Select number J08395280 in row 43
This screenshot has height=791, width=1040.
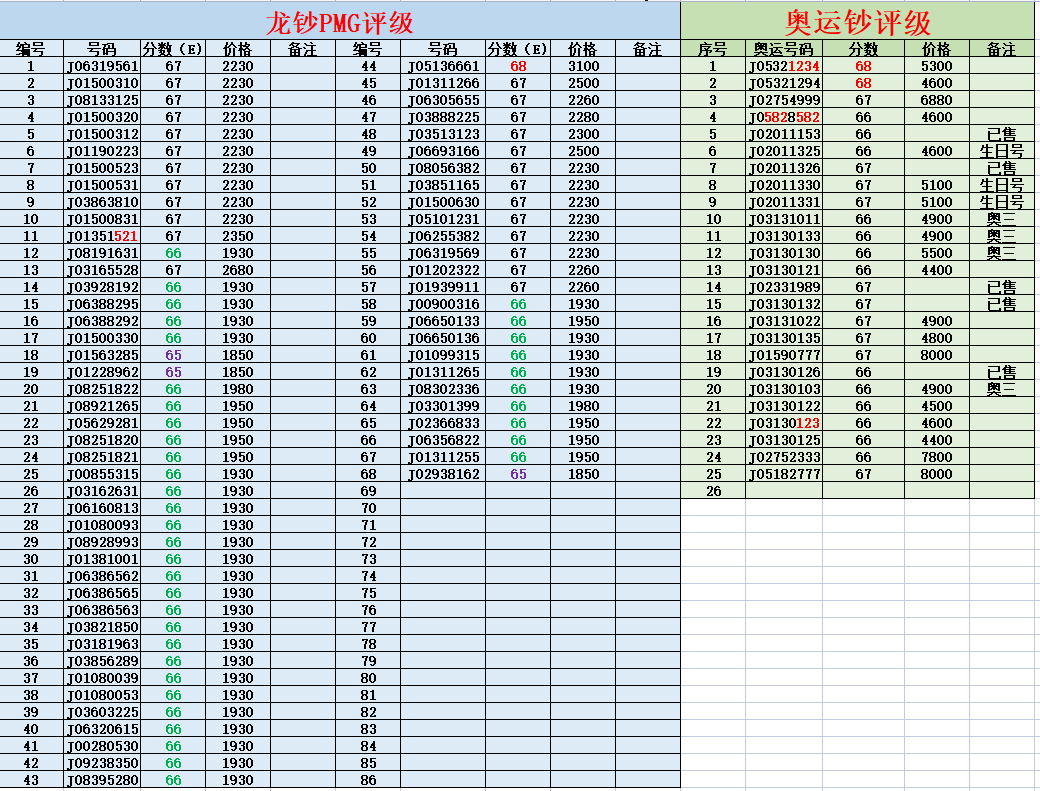pos(102,780)
